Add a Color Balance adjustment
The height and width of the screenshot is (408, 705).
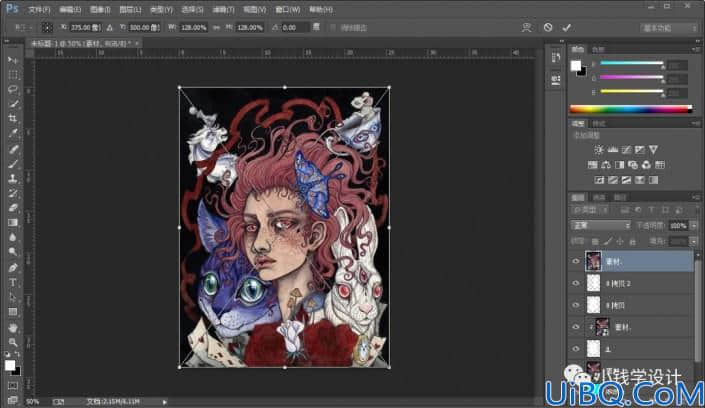(606, 165)
